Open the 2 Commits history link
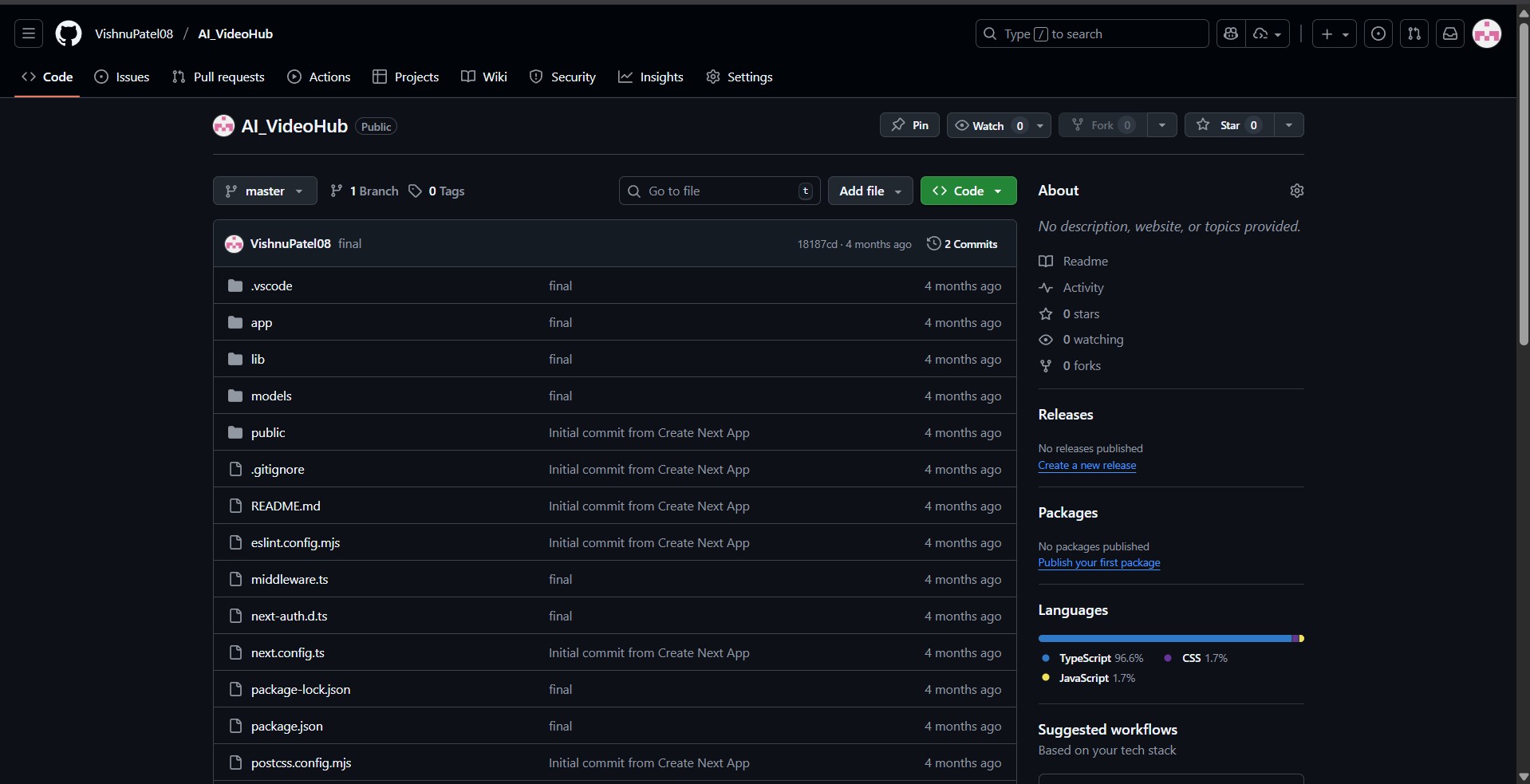 coord(962,244)
